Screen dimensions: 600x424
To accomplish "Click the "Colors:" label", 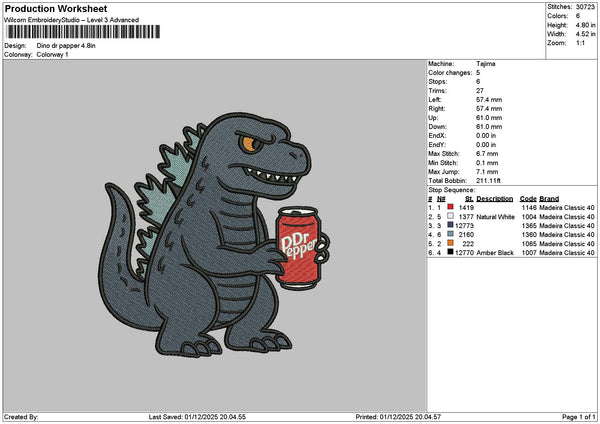I will (558, 16).
